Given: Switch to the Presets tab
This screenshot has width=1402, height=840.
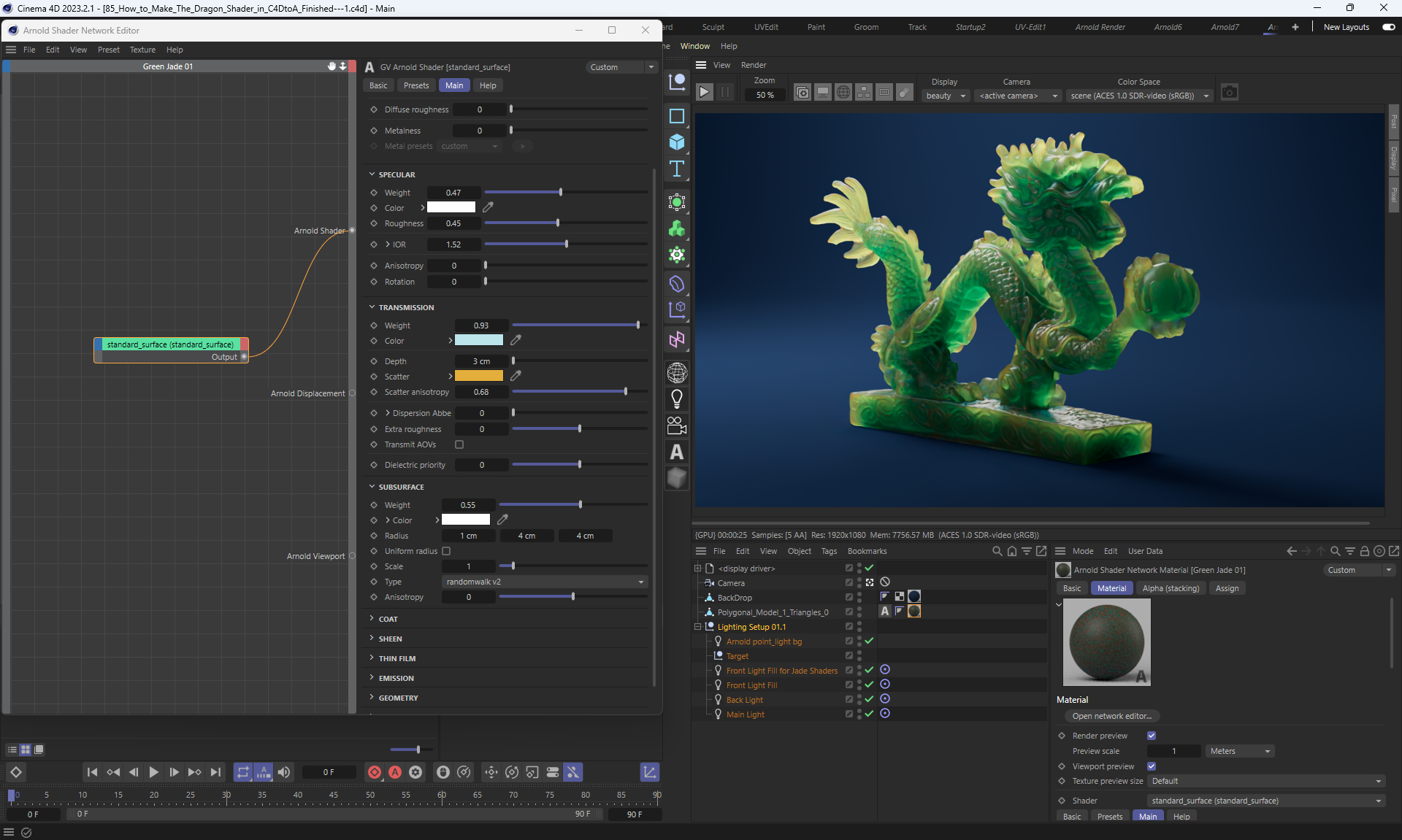Looking at the screenshot, I should pyautogui.click(x=416, y=85).
